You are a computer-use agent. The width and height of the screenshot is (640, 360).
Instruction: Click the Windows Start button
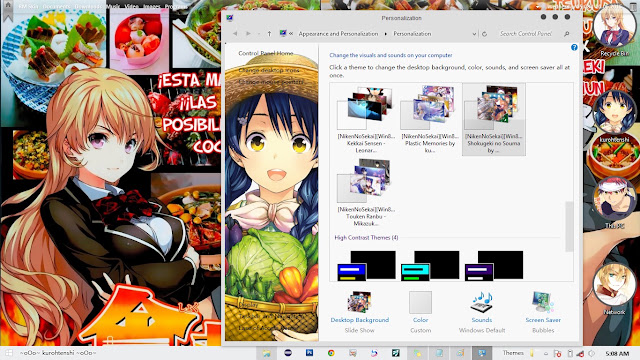click(9, 353)
